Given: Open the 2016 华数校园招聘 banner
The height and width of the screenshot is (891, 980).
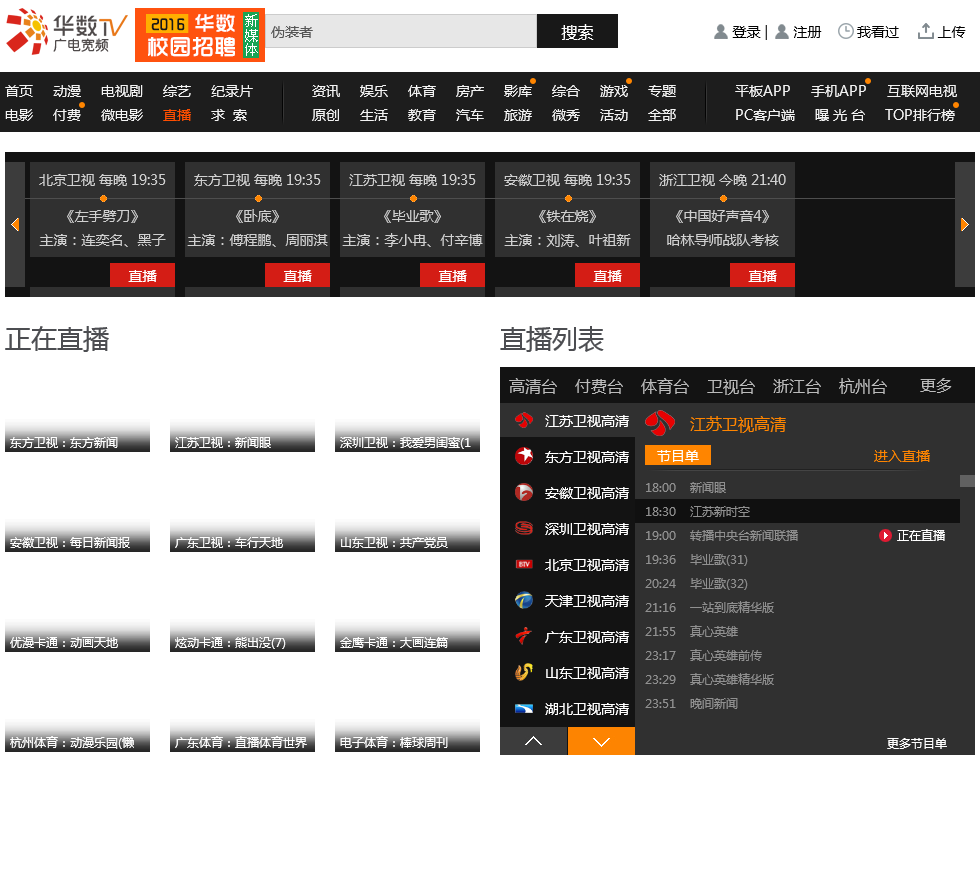Looking at the screenshot, I should [200, 35].
